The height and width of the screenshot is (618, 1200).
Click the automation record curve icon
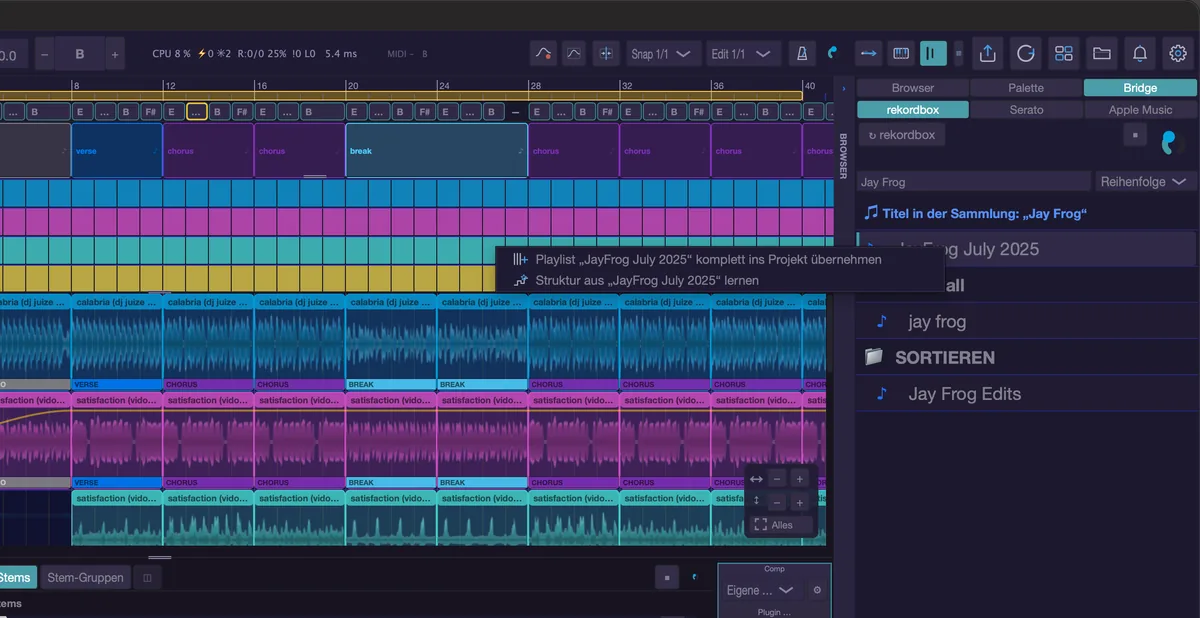543,54
